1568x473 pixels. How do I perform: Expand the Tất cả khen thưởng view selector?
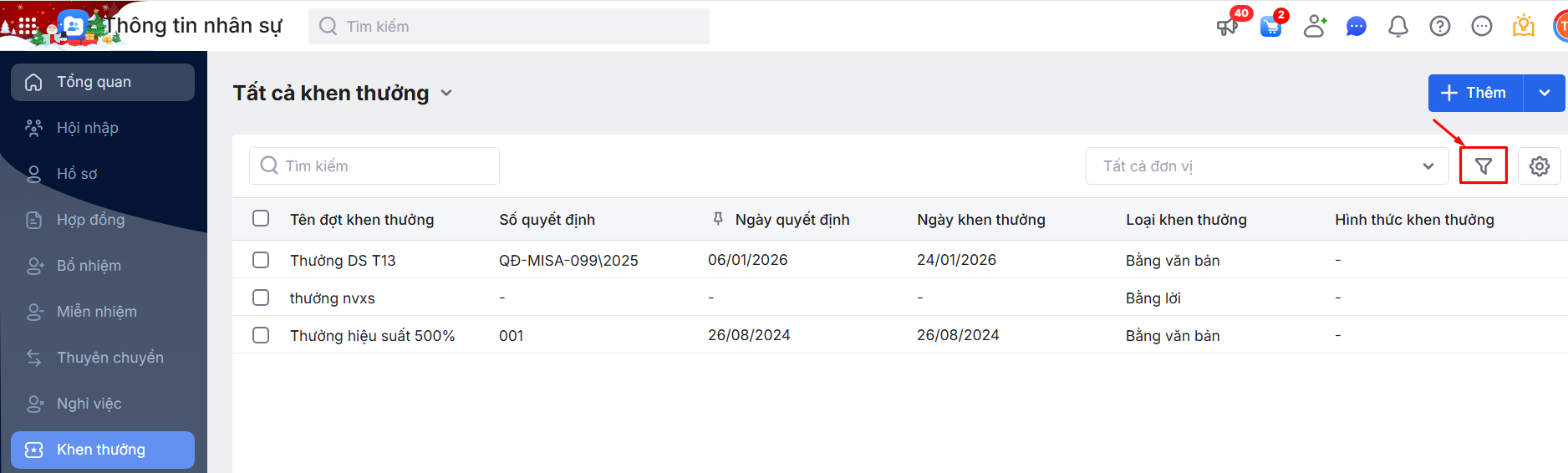(x=446, y=93)
